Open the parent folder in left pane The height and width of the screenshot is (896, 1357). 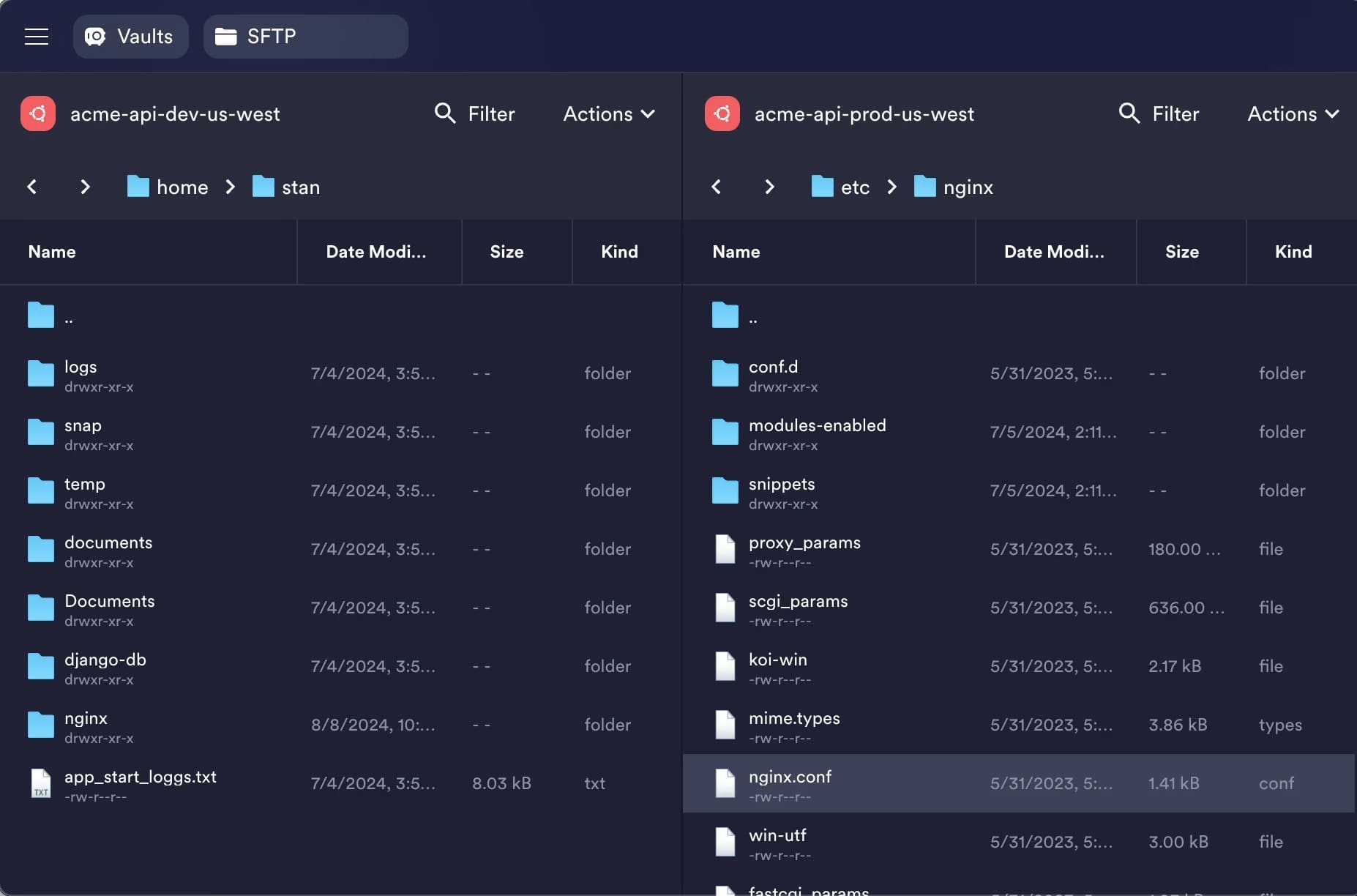tap(340, 315)
